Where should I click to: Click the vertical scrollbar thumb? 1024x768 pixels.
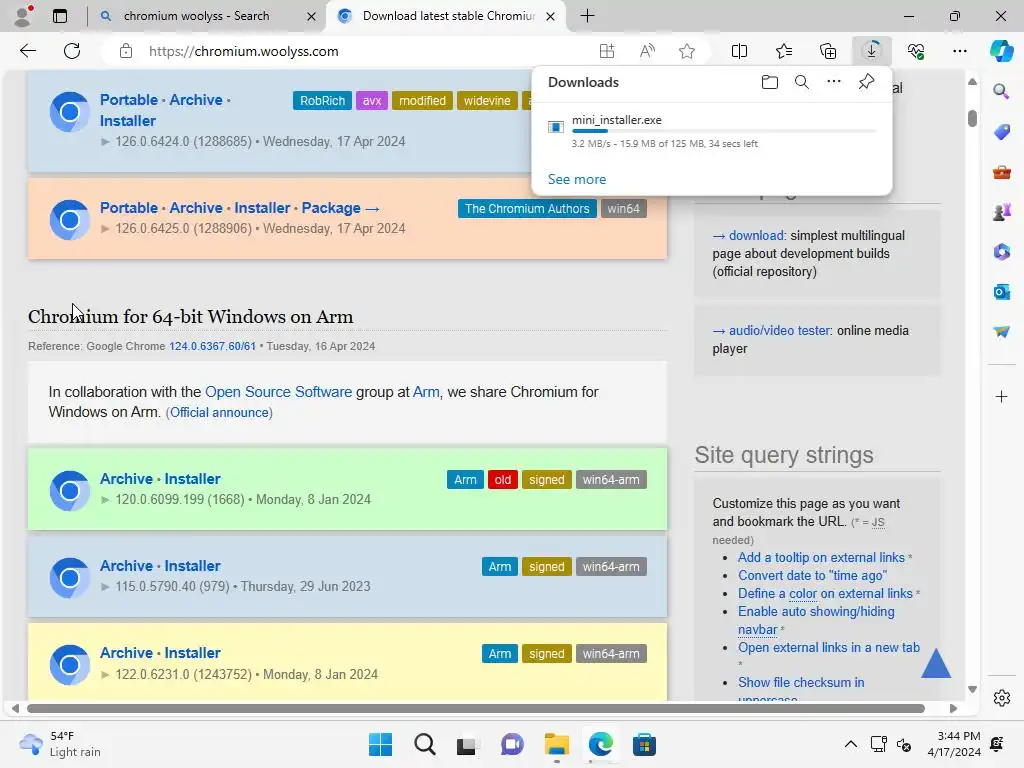972,118
